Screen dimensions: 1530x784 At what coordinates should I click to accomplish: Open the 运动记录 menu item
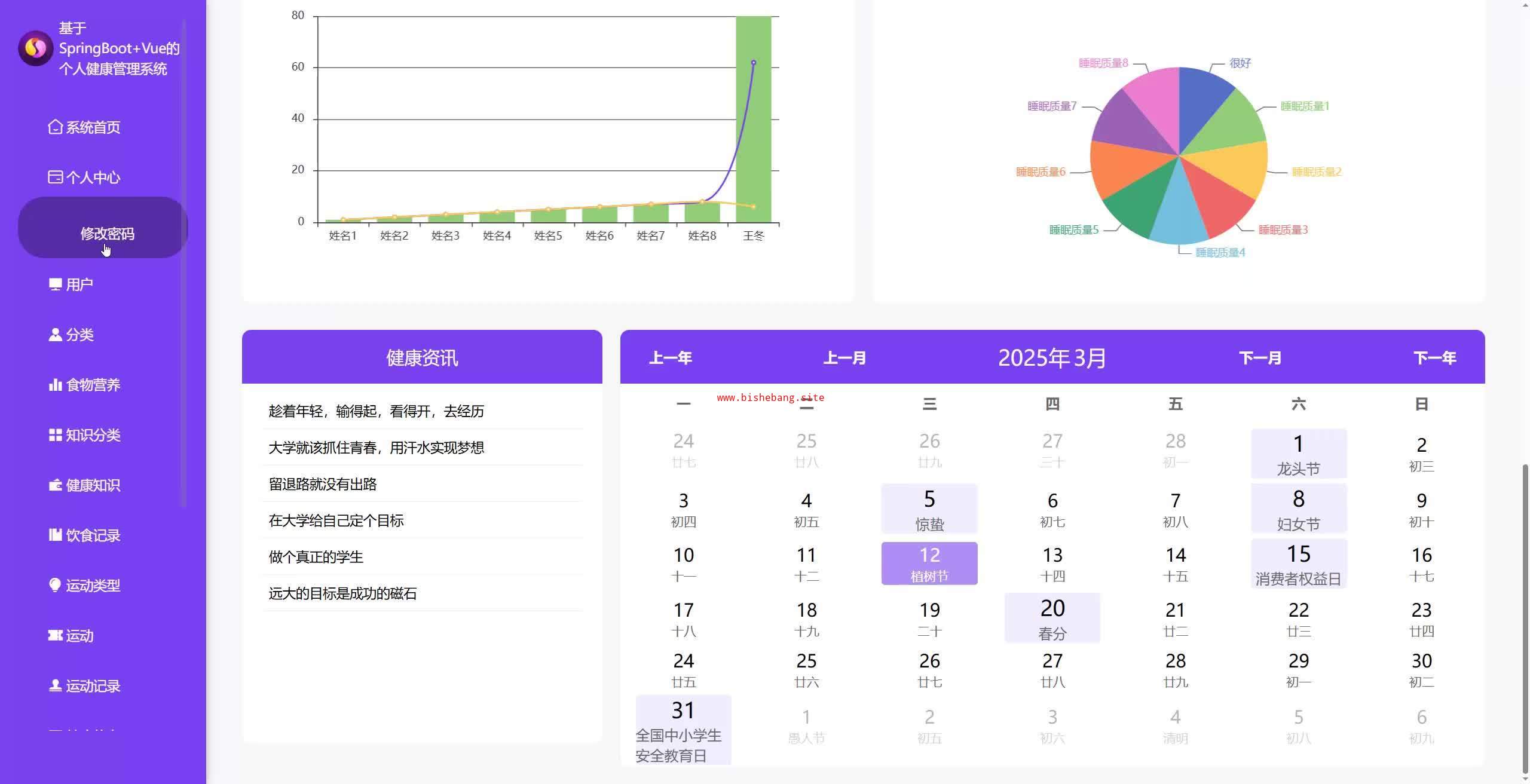93,686
